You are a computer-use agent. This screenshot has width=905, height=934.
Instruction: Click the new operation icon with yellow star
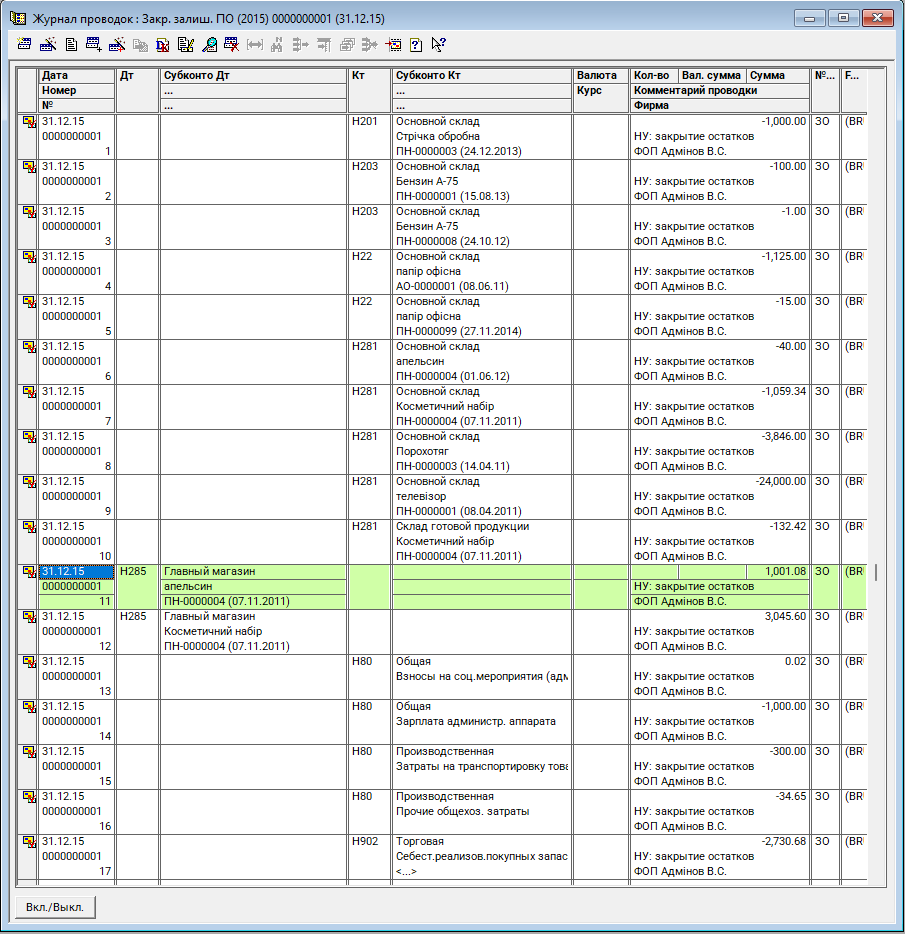click(25, 44)
